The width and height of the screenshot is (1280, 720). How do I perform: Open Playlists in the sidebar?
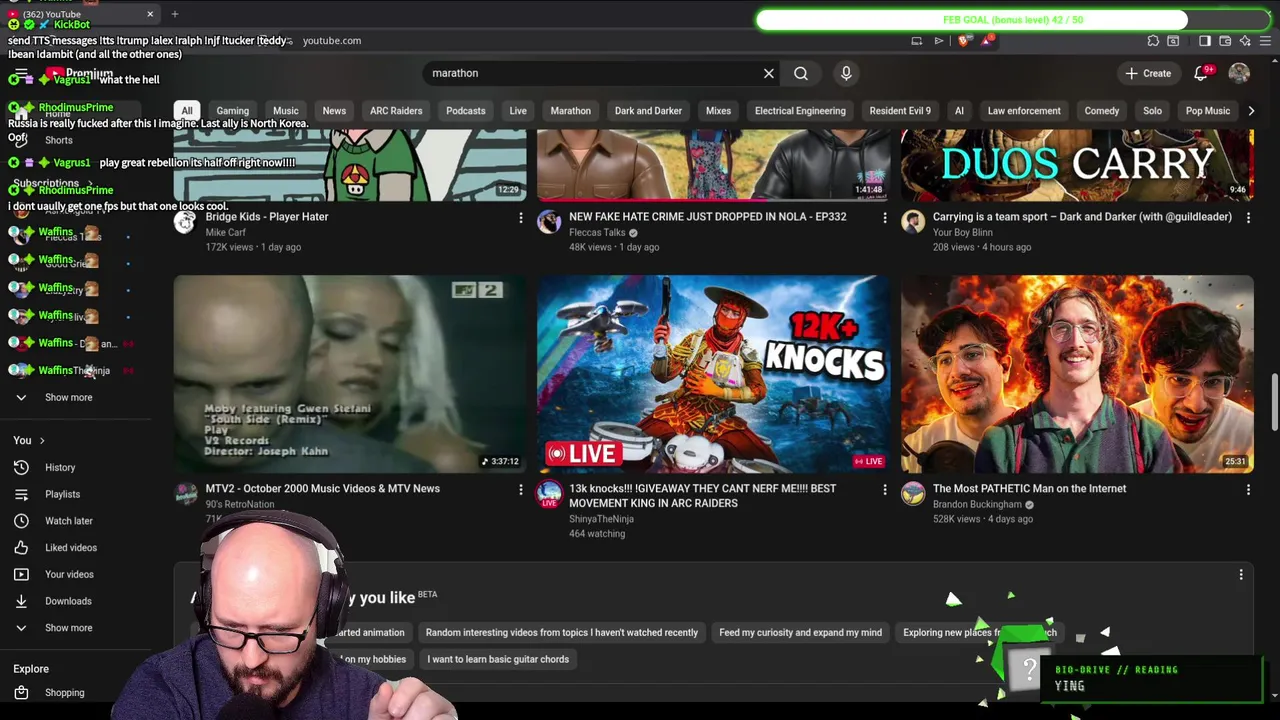tap(62, 494)
